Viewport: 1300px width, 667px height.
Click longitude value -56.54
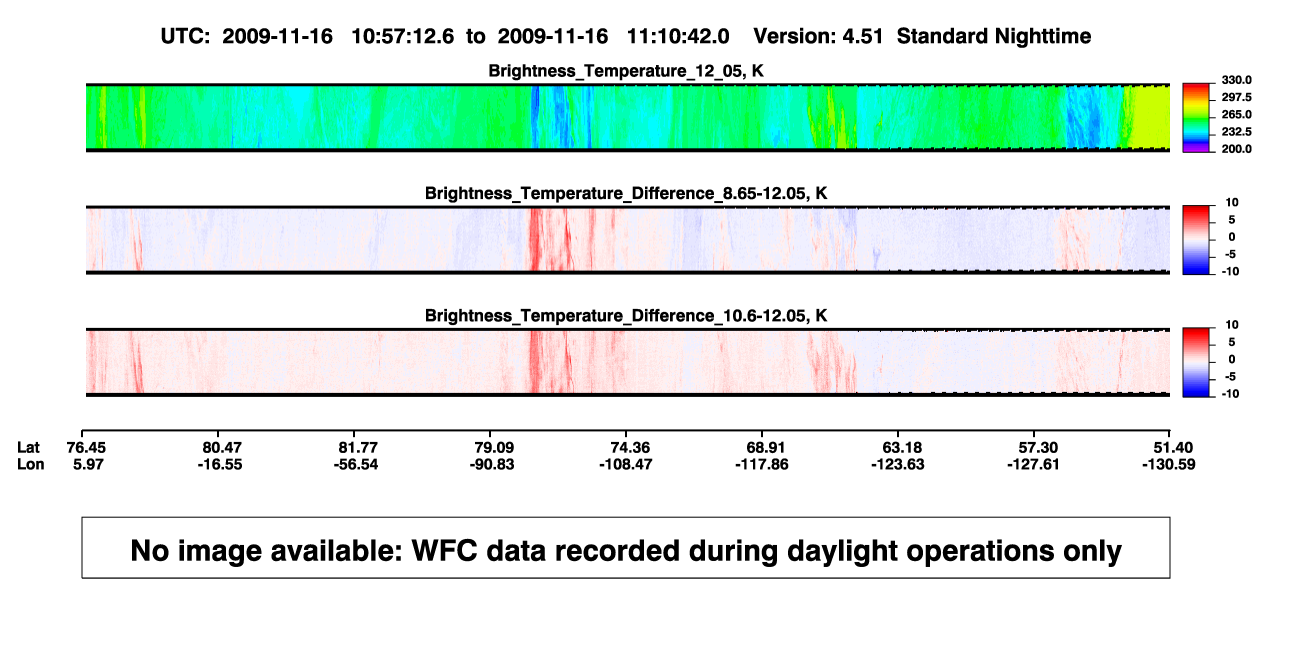(358, 464)
